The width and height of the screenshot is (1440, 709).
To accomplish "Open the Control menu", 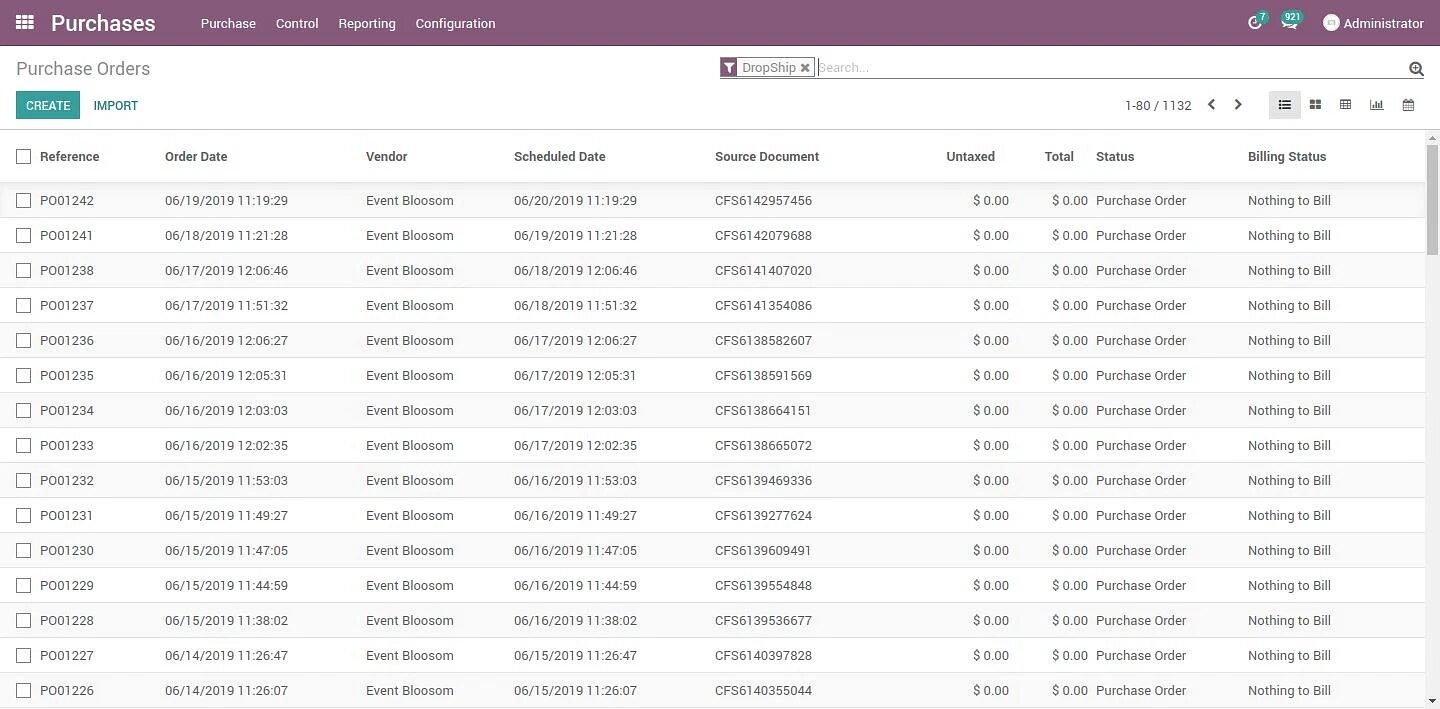I will point(296,23).
